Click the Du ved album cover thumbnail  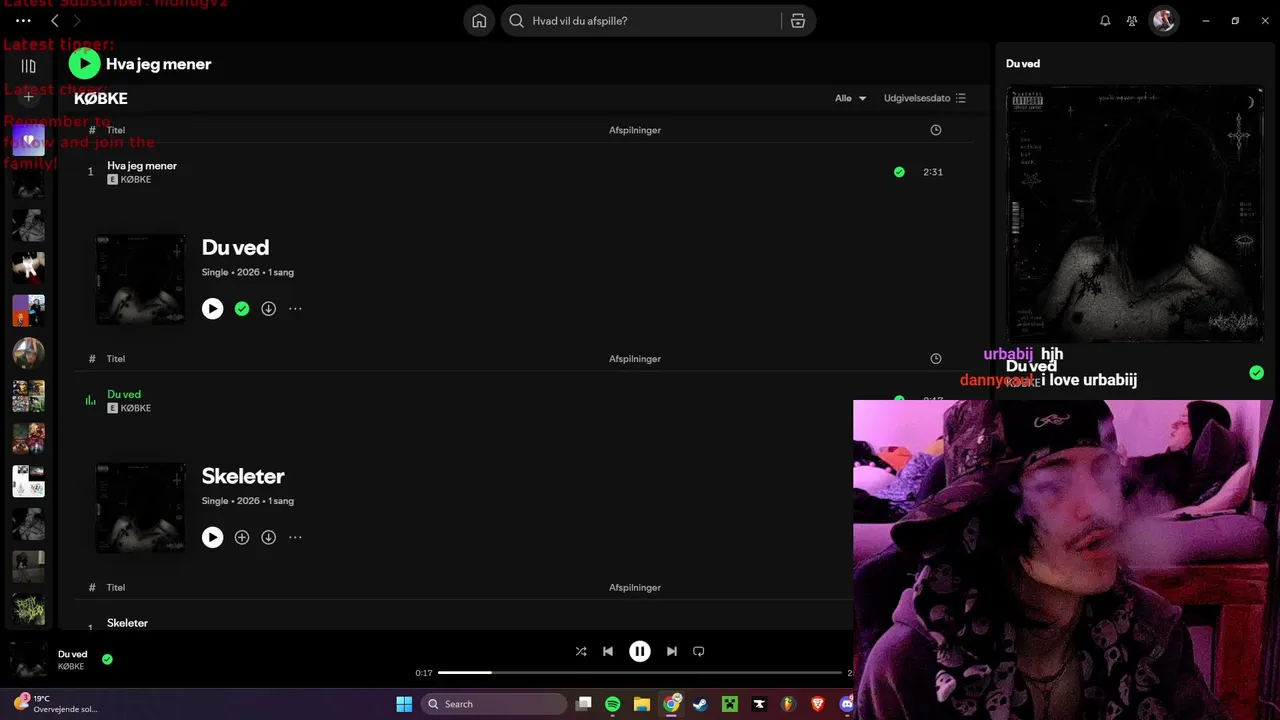click(140, 280)
